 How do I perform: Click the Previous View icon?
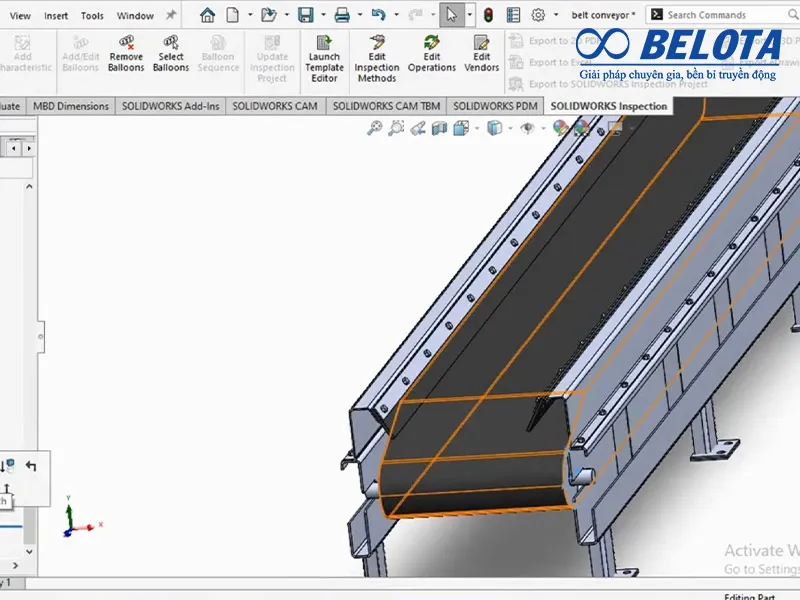[x=419, y=127]
